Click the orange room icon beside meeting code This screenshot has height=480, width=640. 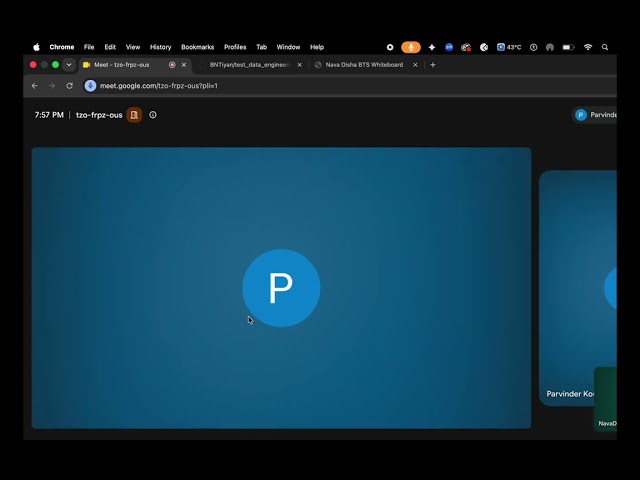click(x=134, y=115)
